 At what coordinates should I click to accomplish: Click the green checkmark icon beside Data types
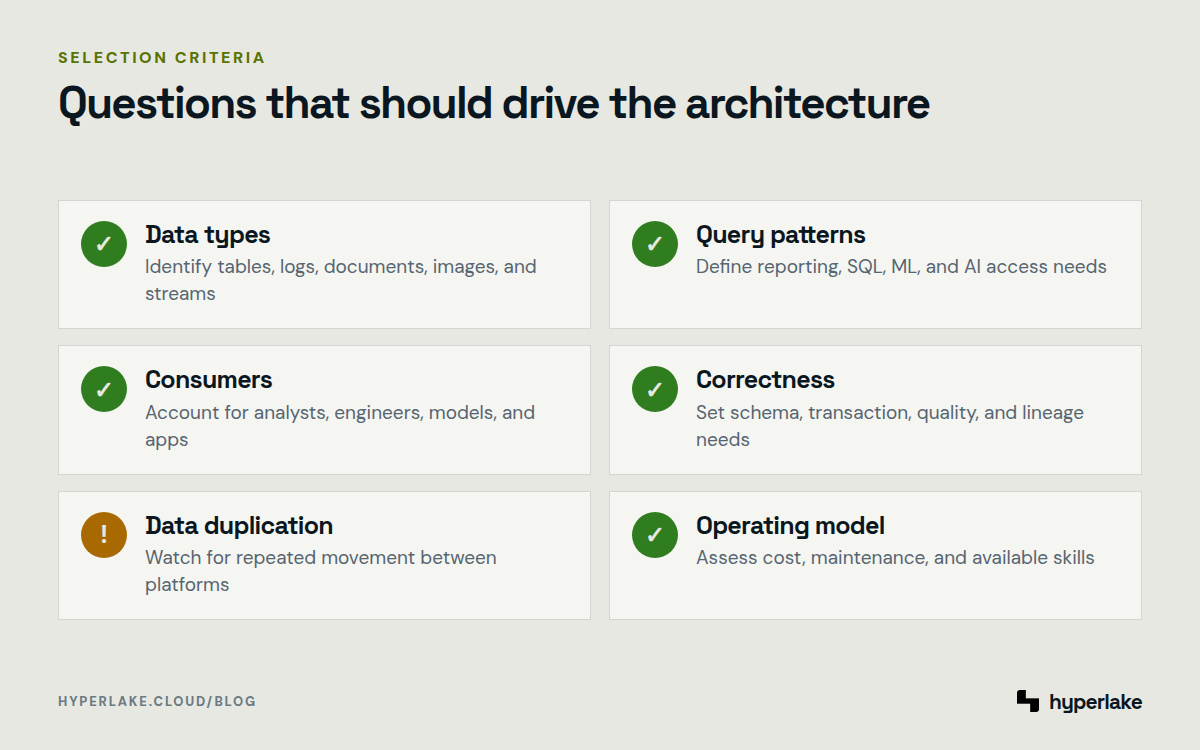[104, 244]
